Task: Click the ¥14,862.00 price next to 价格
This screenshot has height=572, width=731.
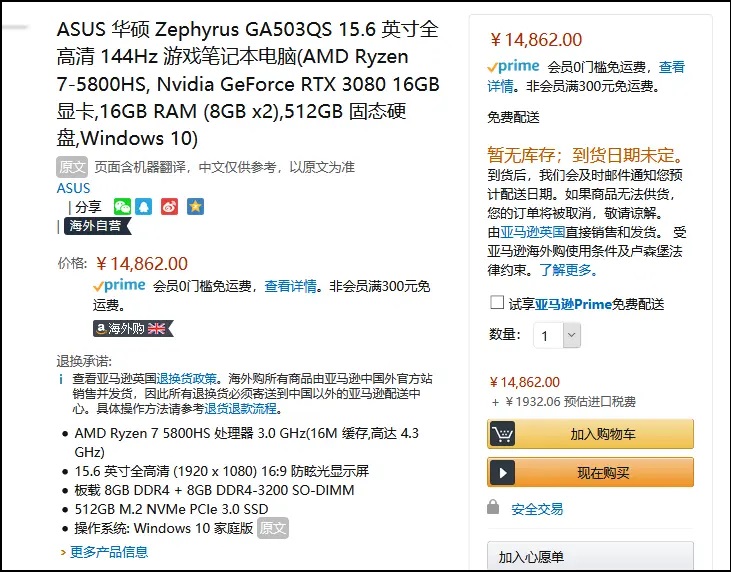Action: coord(142,264)
